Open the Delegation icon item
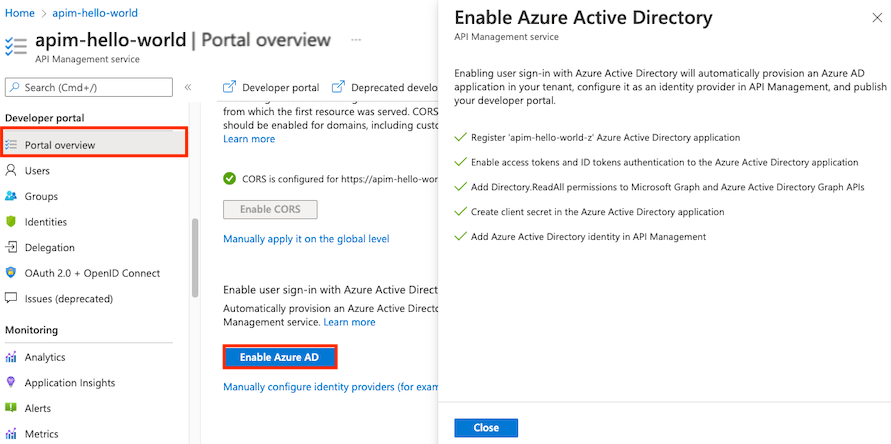 (x=12, y=248)
